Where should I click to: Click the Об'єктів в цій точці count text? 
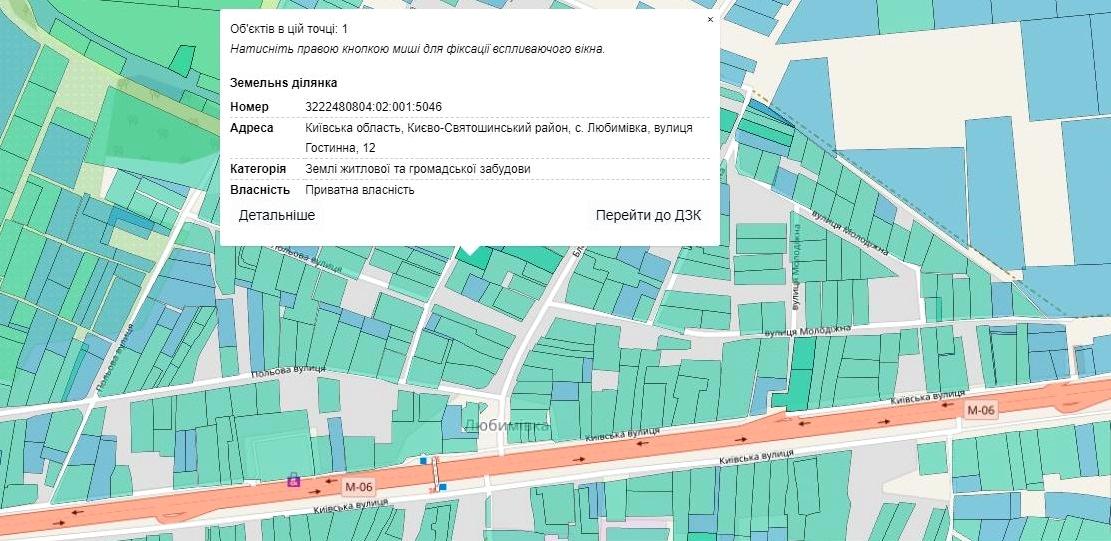[289, 29]
